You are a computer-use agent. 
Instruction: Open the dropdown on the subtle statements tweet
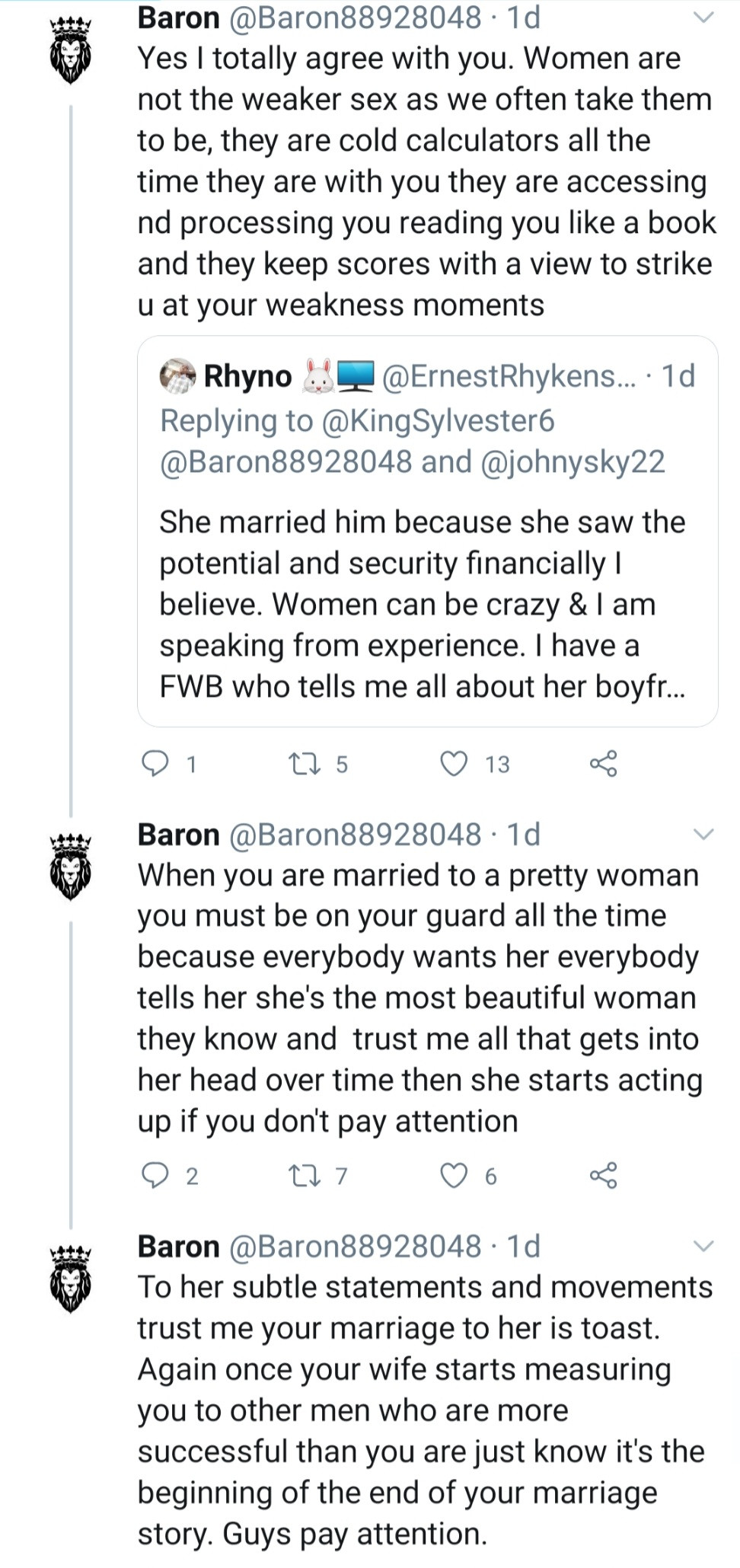click(x=704, y=1247)
